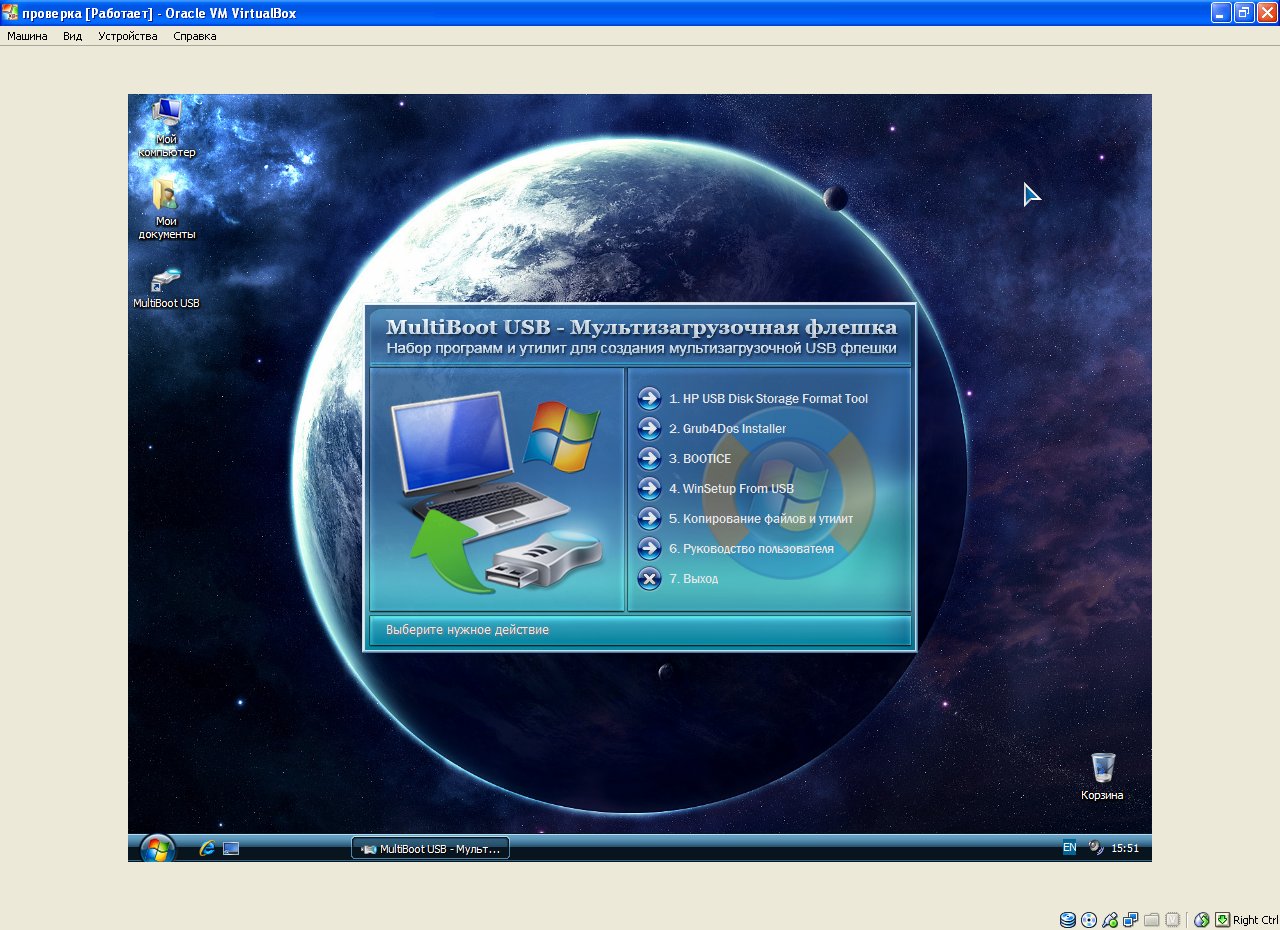Click the VirtualBox optical disc status icon
This screenshot has width=1280, height=930.
pos(1089,920)
